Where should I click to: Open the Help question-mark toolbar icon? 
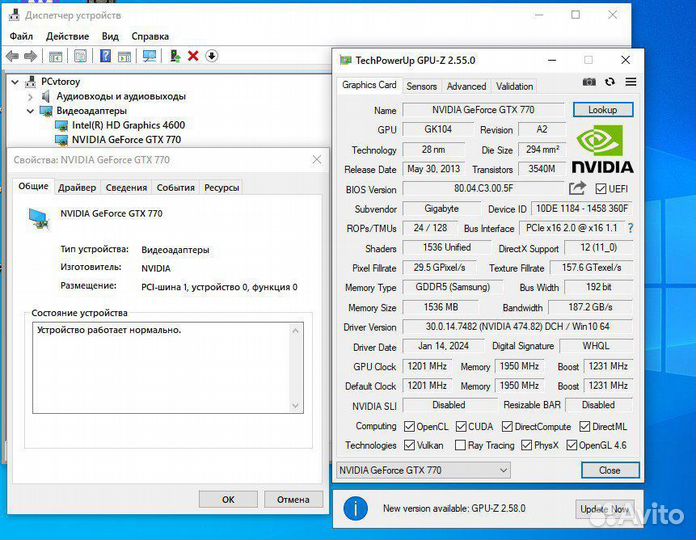[x=105, y=56]
